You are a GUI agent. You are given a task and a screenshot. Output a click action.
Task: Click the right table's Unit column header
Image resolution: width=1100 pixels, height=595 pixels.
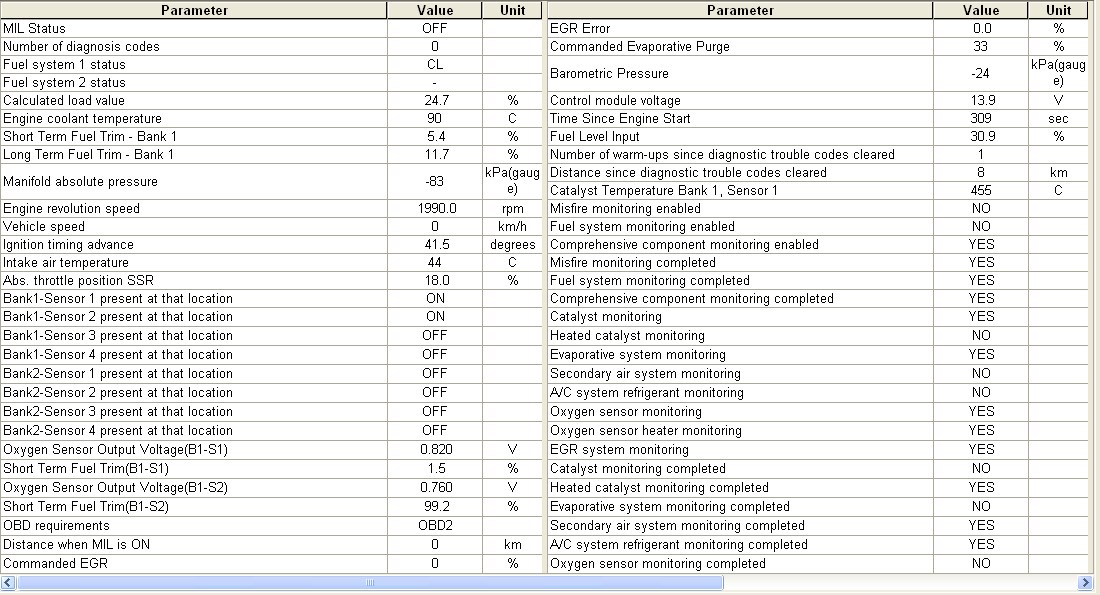tap(1058, 10)
